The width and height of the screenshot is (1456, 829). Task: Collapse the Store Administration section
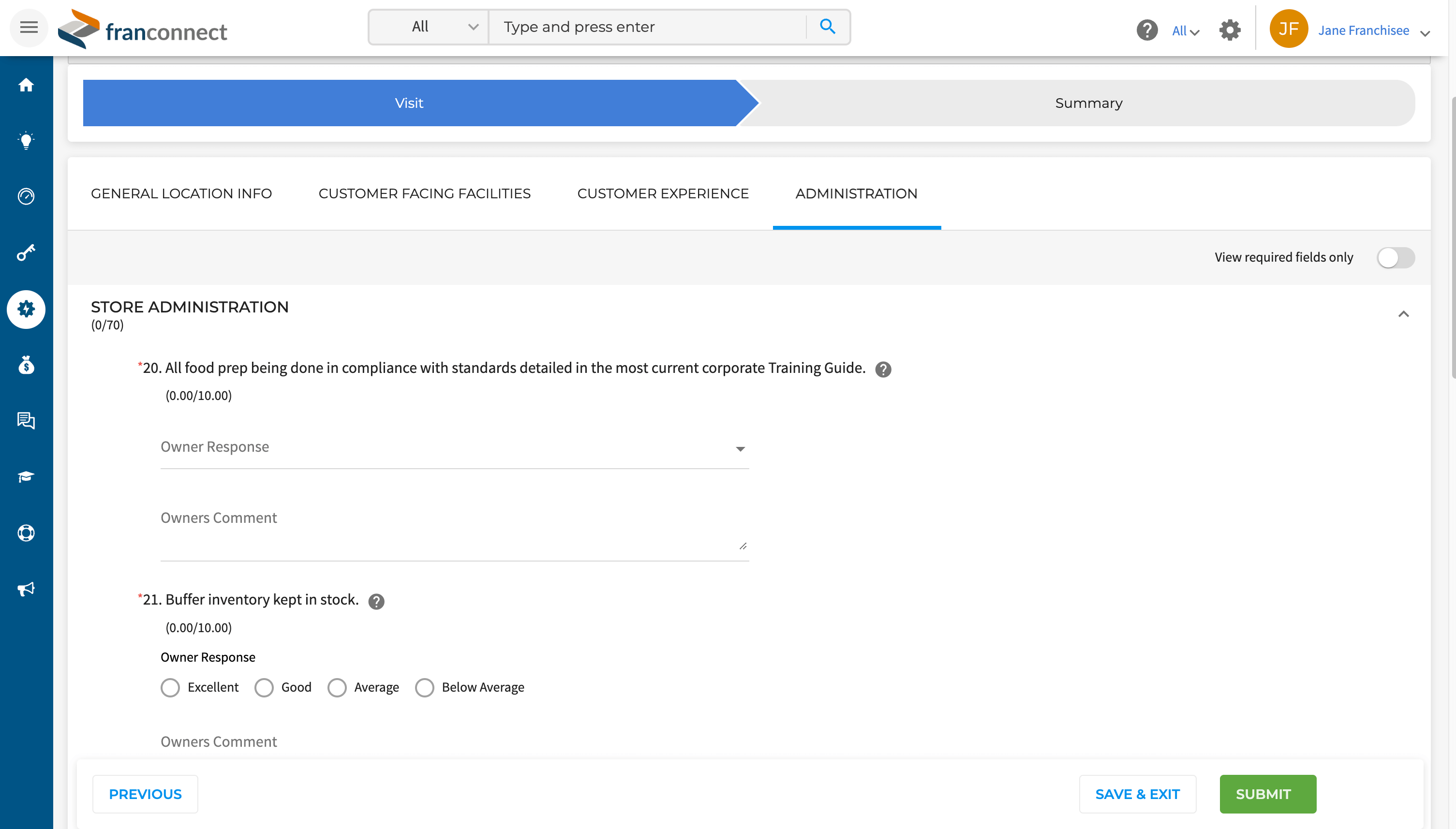point(1403,314)
